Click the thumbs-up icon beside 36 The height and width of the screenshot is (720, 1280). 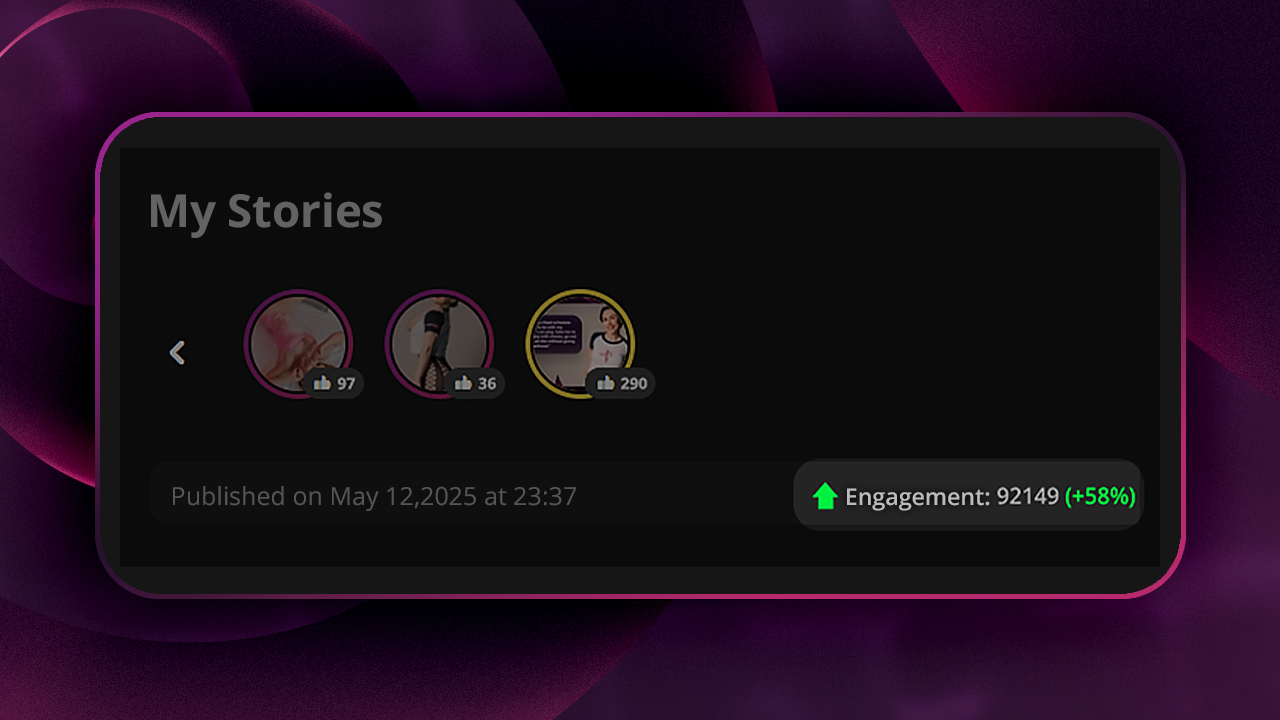point(463,383)
